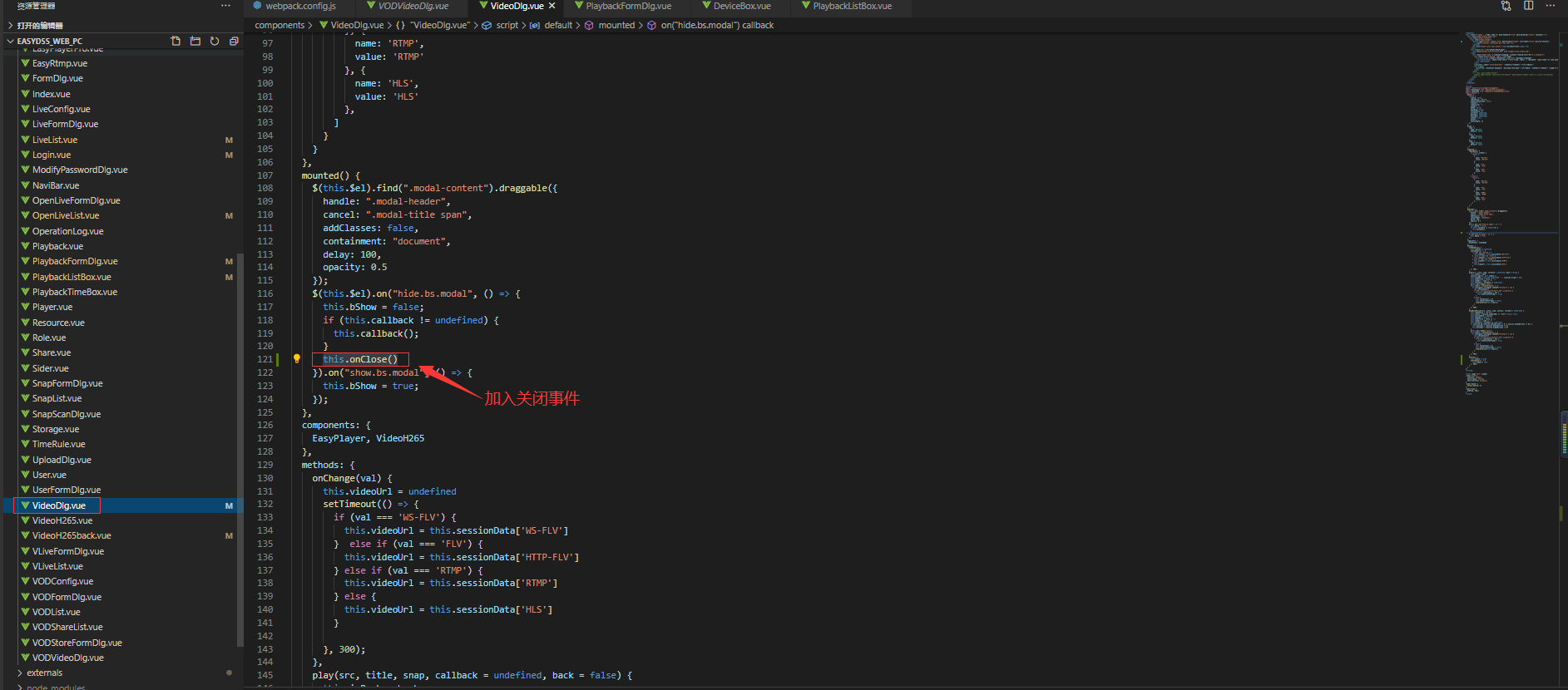This screenshot has height=690, width=1568.
Task: Switch to DeviceBox.vue tab
Action: [742, 6]
